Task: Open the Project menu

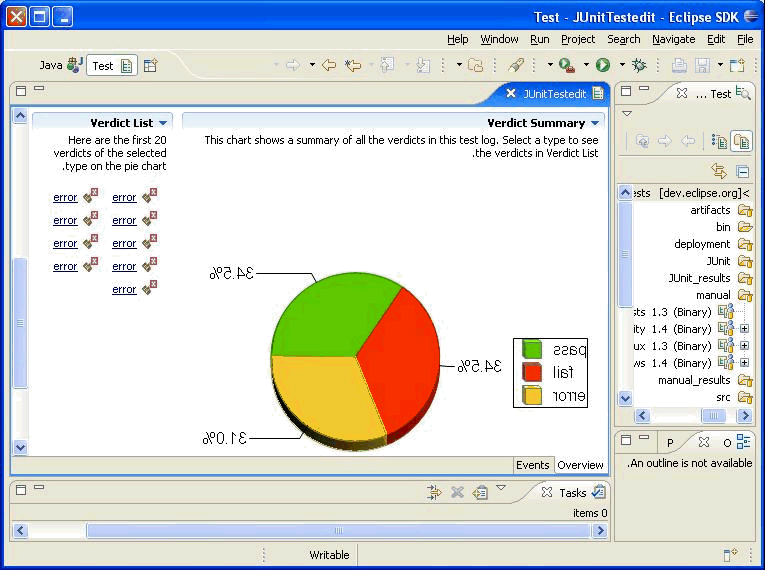Action: (x=578, y=40)
